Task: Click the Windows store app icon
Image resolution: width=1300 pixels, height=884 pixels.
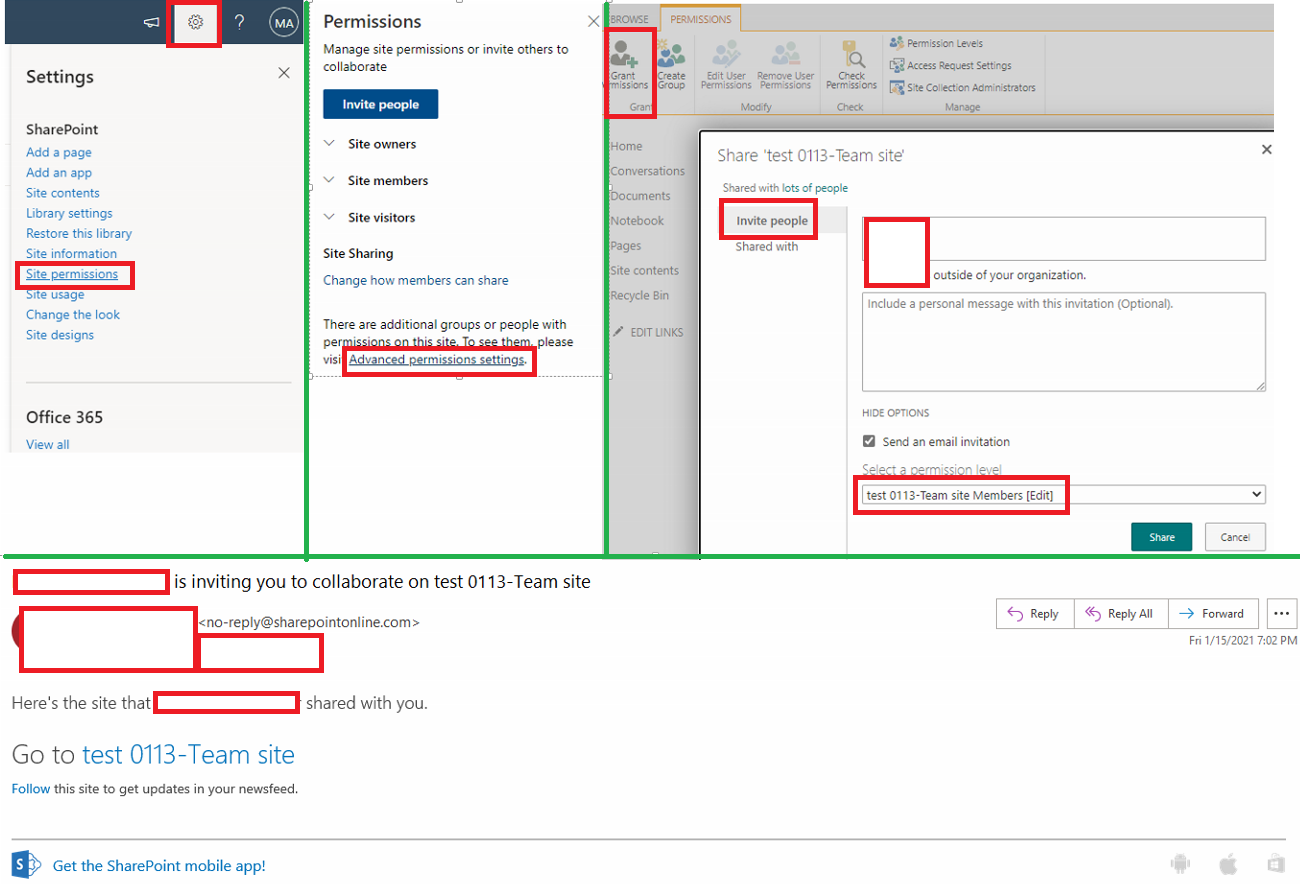Action: tap(1275, 864)
